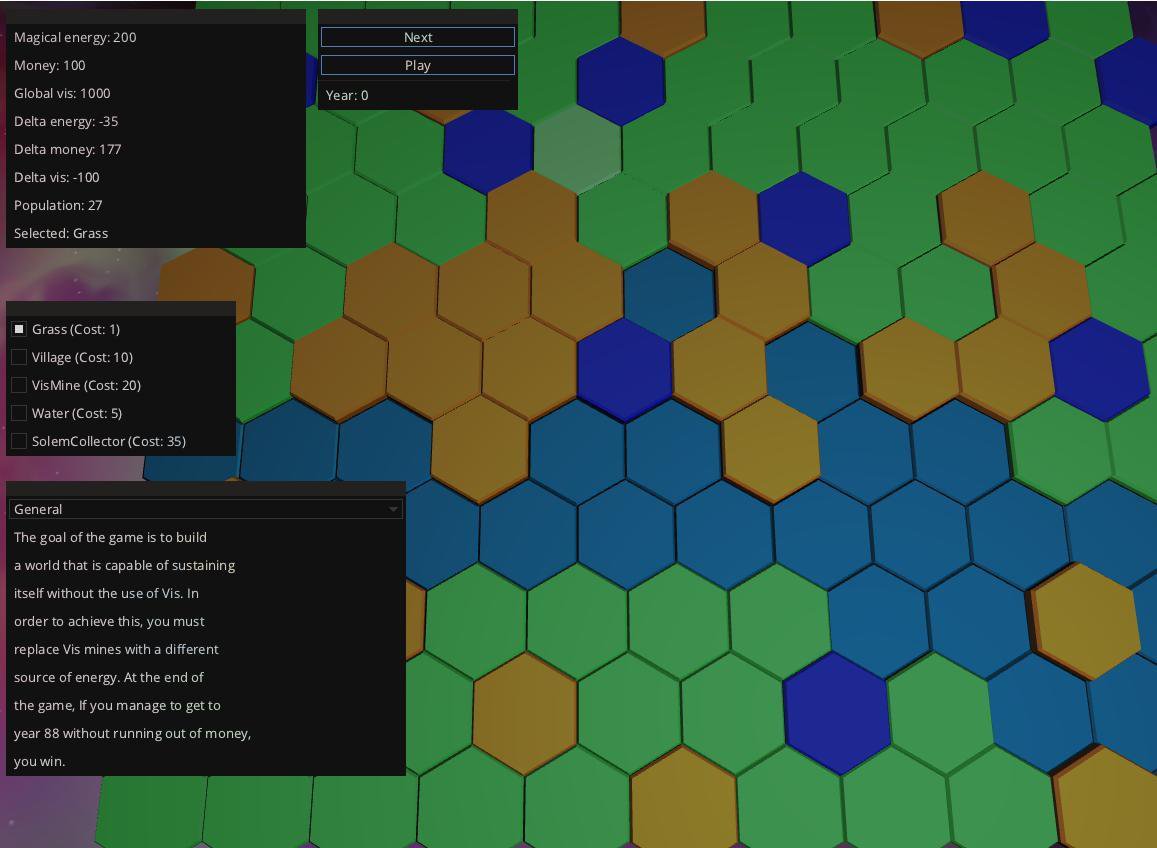
Task: Open the General help topic dropdown
Action: pos(206,509)
